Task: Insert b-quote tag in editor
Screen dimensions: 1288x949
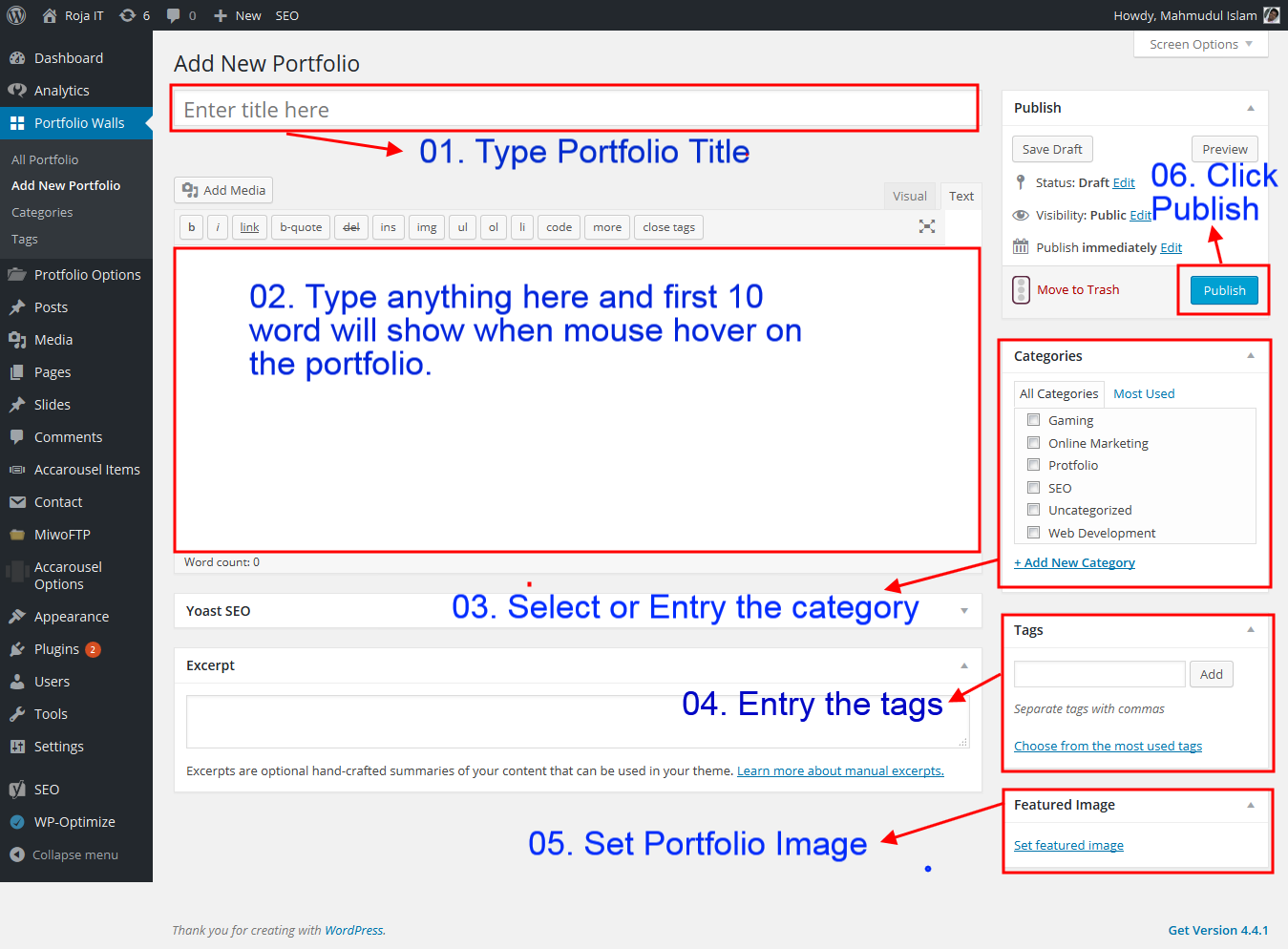Action: [x=301, y=227]
